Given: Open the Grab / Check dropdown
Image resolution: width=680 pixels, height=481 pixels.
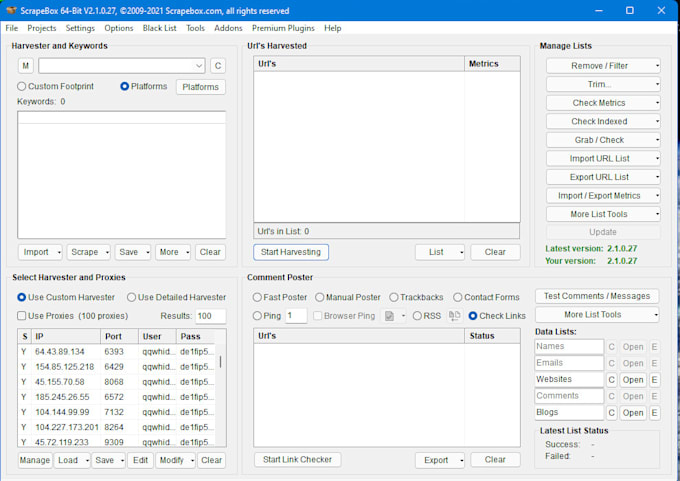Looking at the screenshot, I should (x=657, y=140).
